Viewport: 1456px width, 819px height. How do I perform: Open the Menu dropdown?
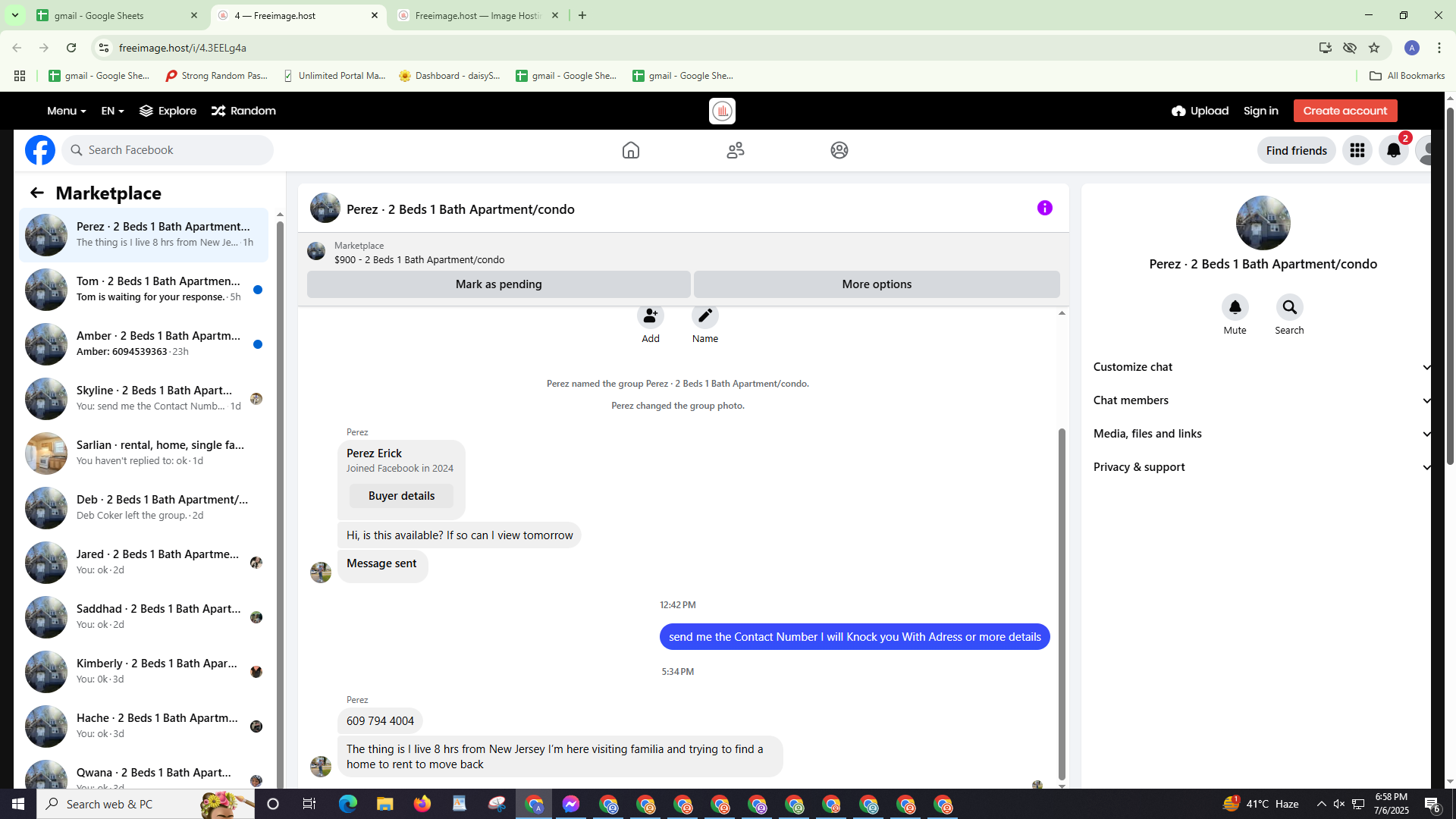pos(67,111)
